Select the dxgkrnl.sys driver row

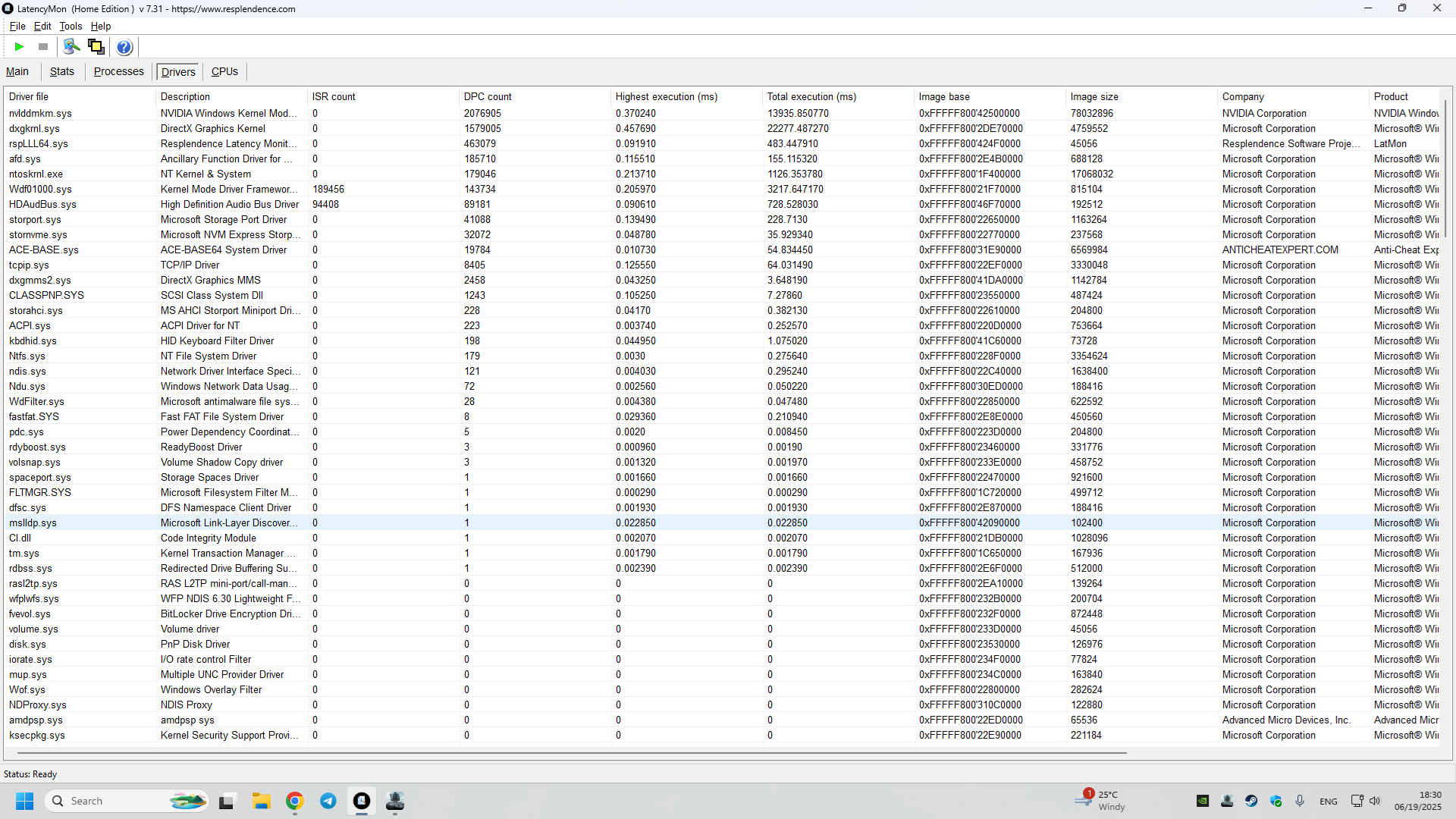click(722, 129)
